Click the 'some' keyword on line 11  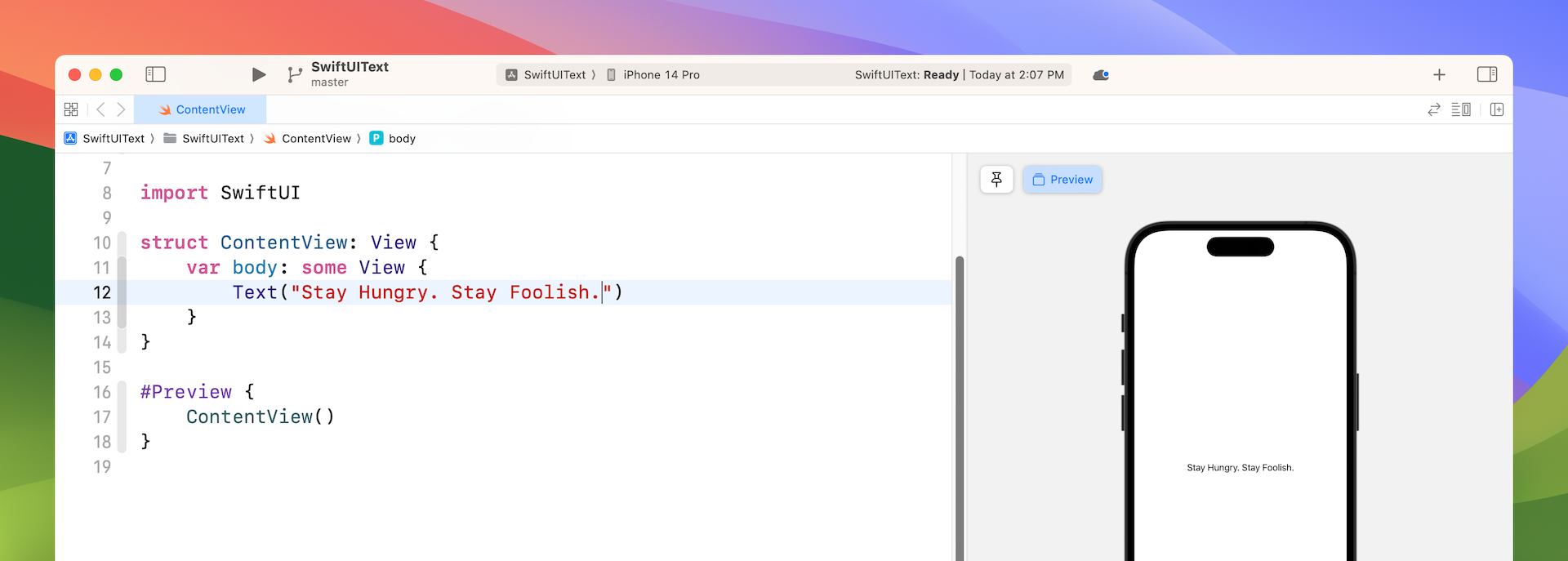coord(324,268)
